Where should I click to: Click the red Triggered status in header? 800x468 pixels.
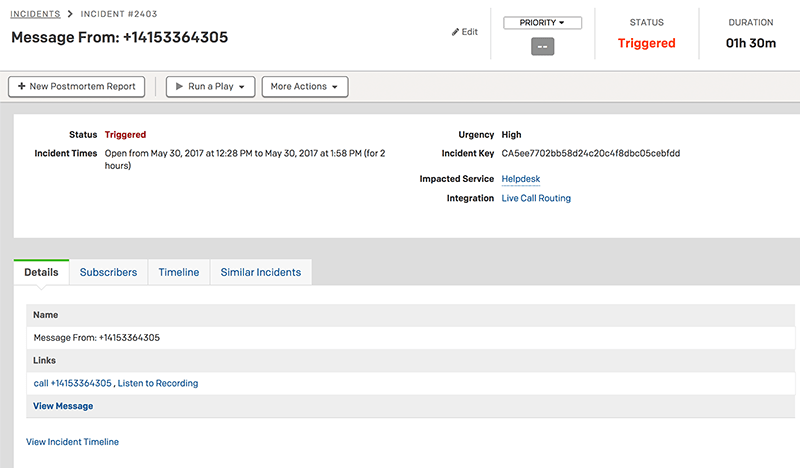tap(646, 43)
